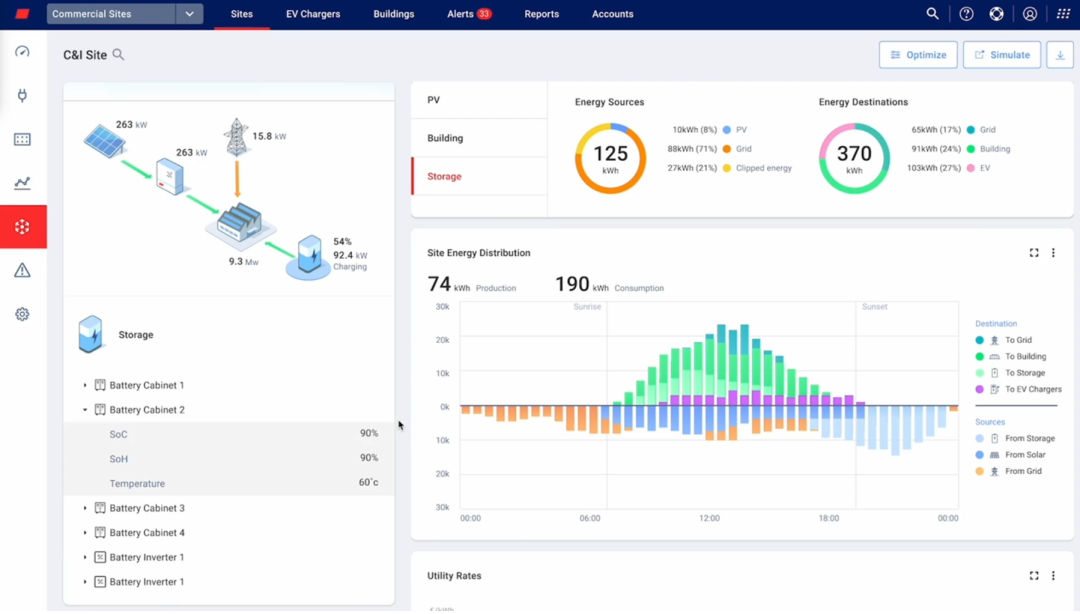
Task: Open the user account profile icon
Action: [x=1030, y=14]
